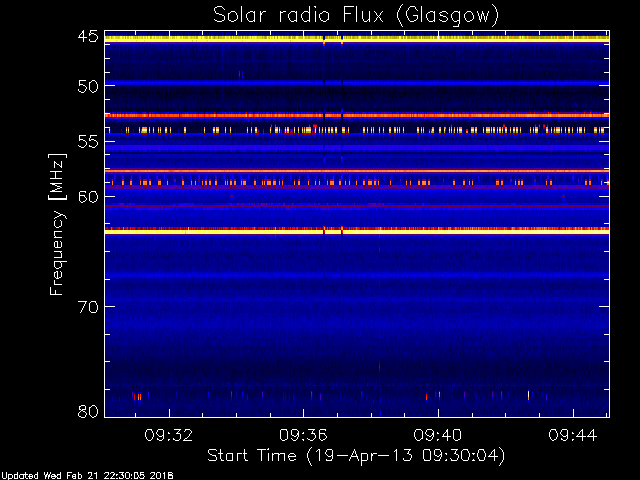Click the frequency tick label '50'

point(88,87)
